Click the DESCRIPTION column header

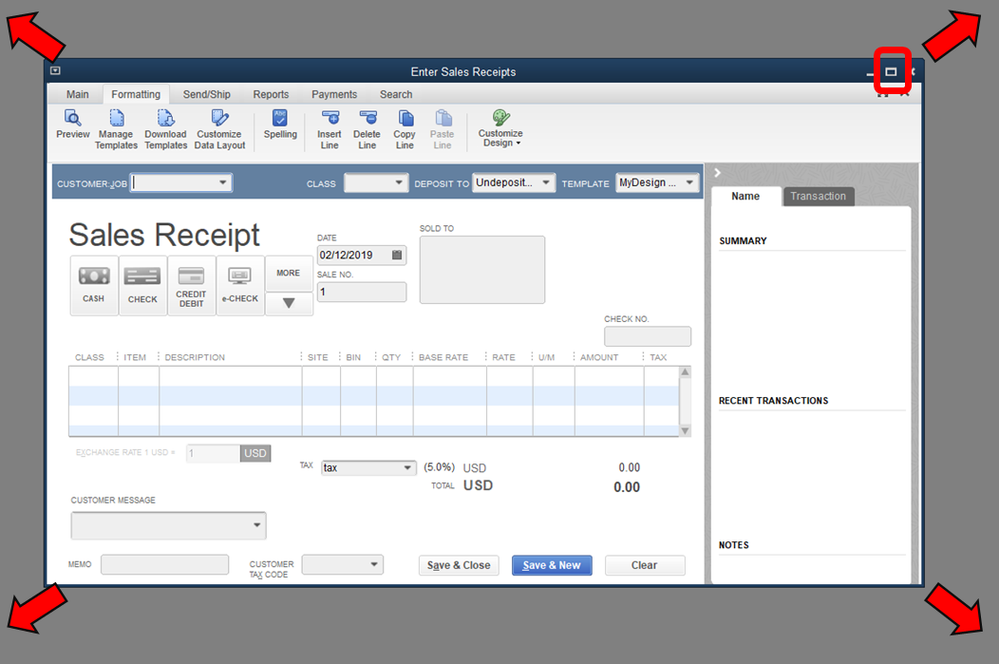pos(195,357)
